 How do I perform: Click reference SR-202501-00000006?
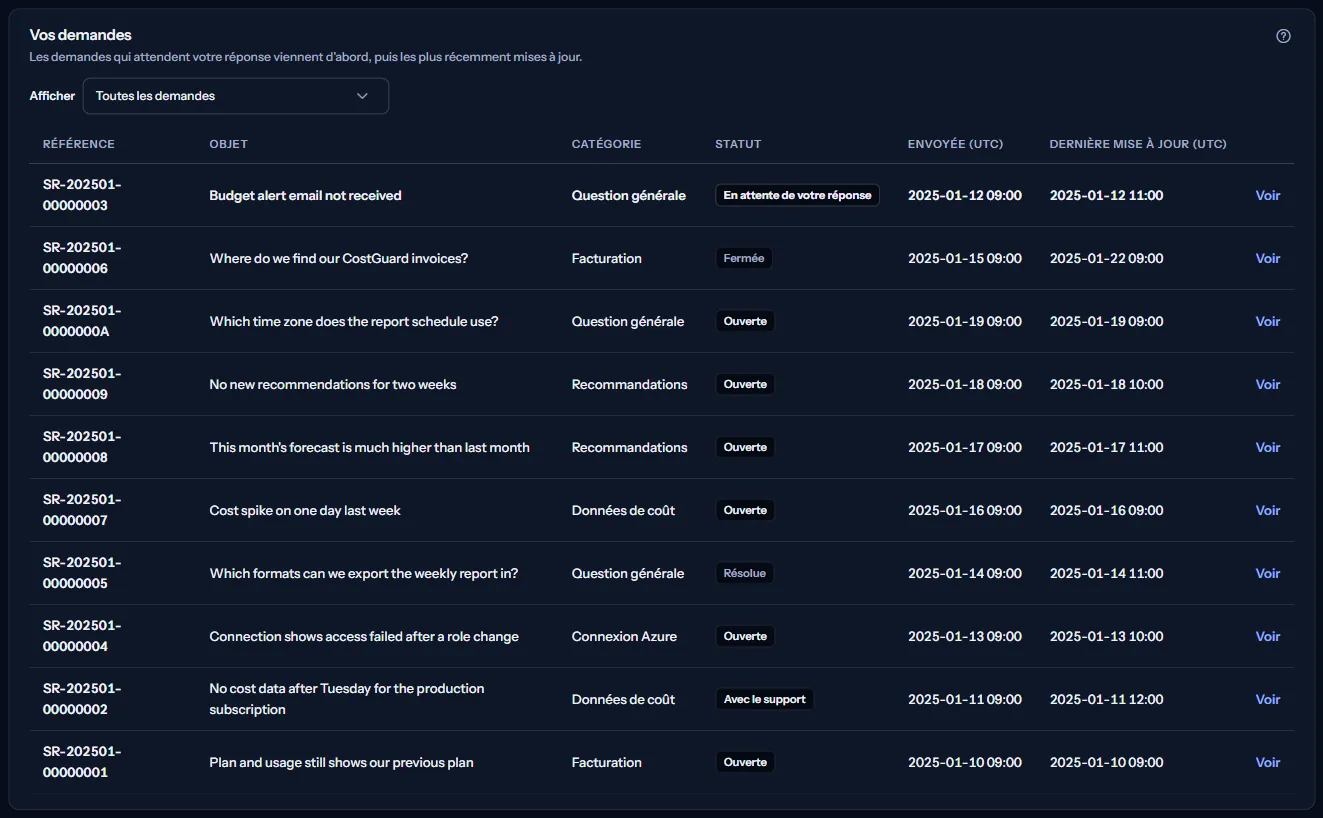point(82,258)
